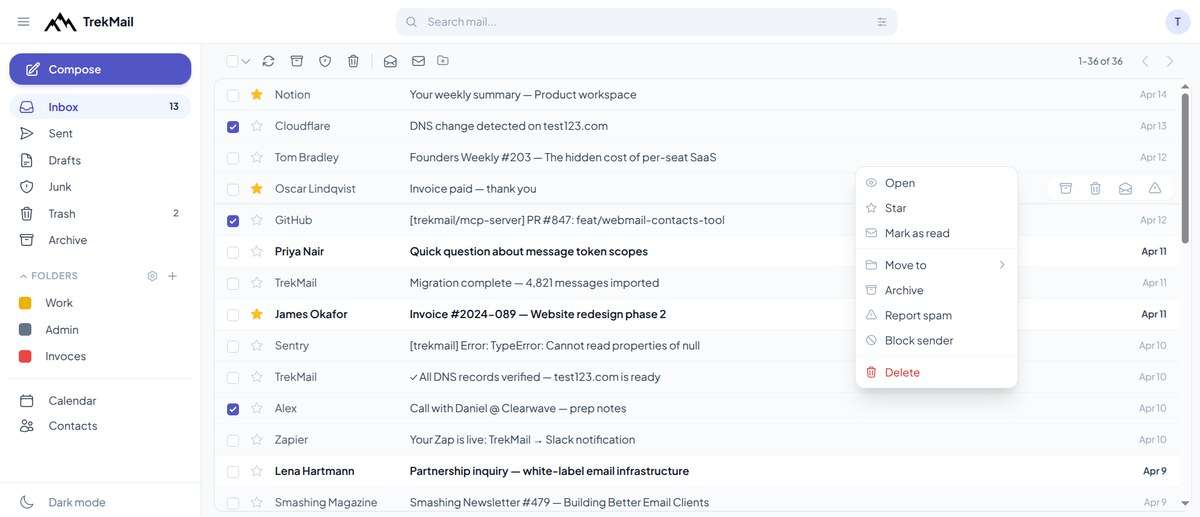Mark selected as read (open envelope) in toolbar
Screen dimensions: 1200x517
pos(390,61)
